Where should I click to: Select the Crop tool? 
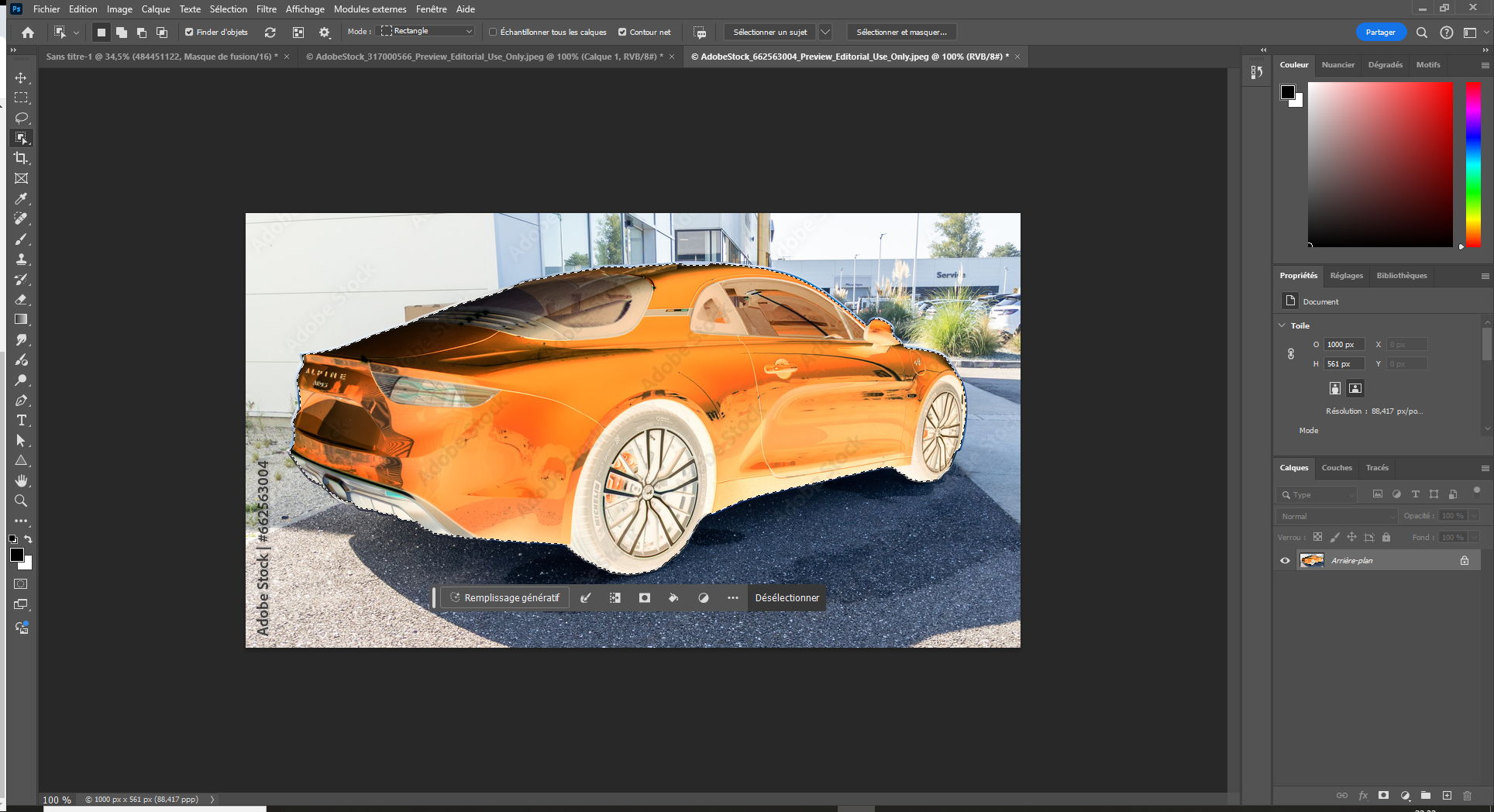click(21, 158)
